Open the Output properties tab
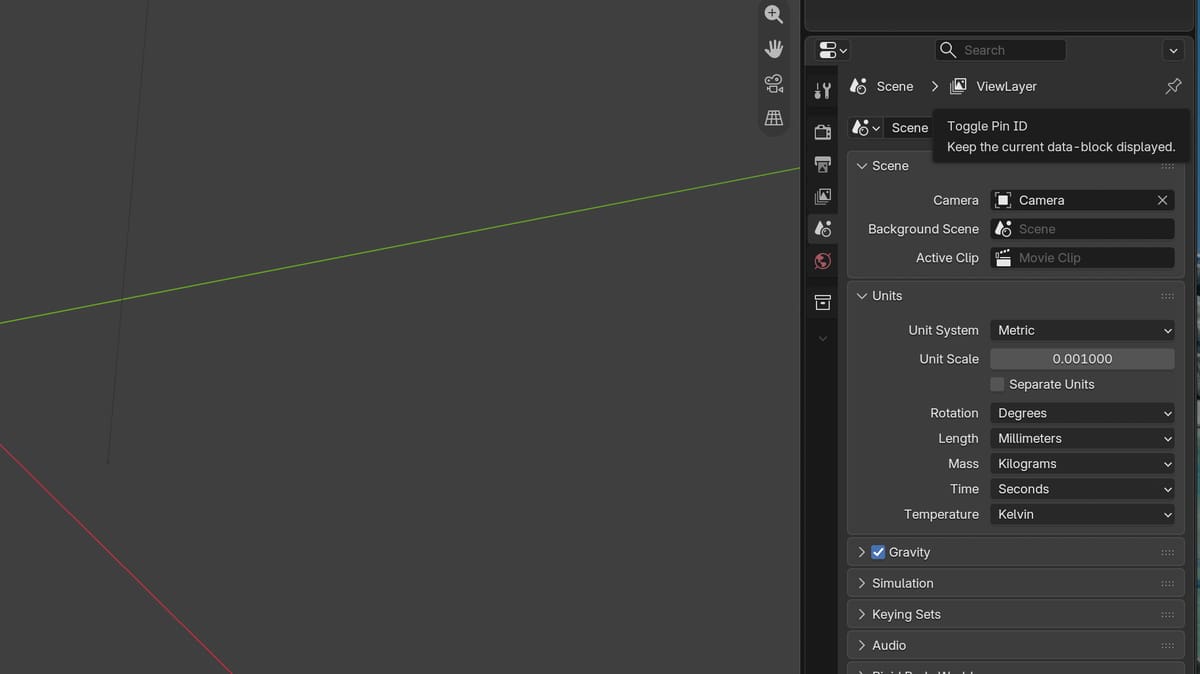 tap(822, 164)
